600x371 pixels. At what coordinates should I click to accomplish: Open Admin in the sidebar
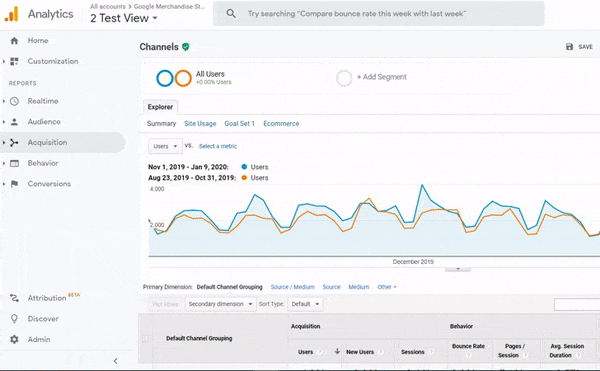39,339
